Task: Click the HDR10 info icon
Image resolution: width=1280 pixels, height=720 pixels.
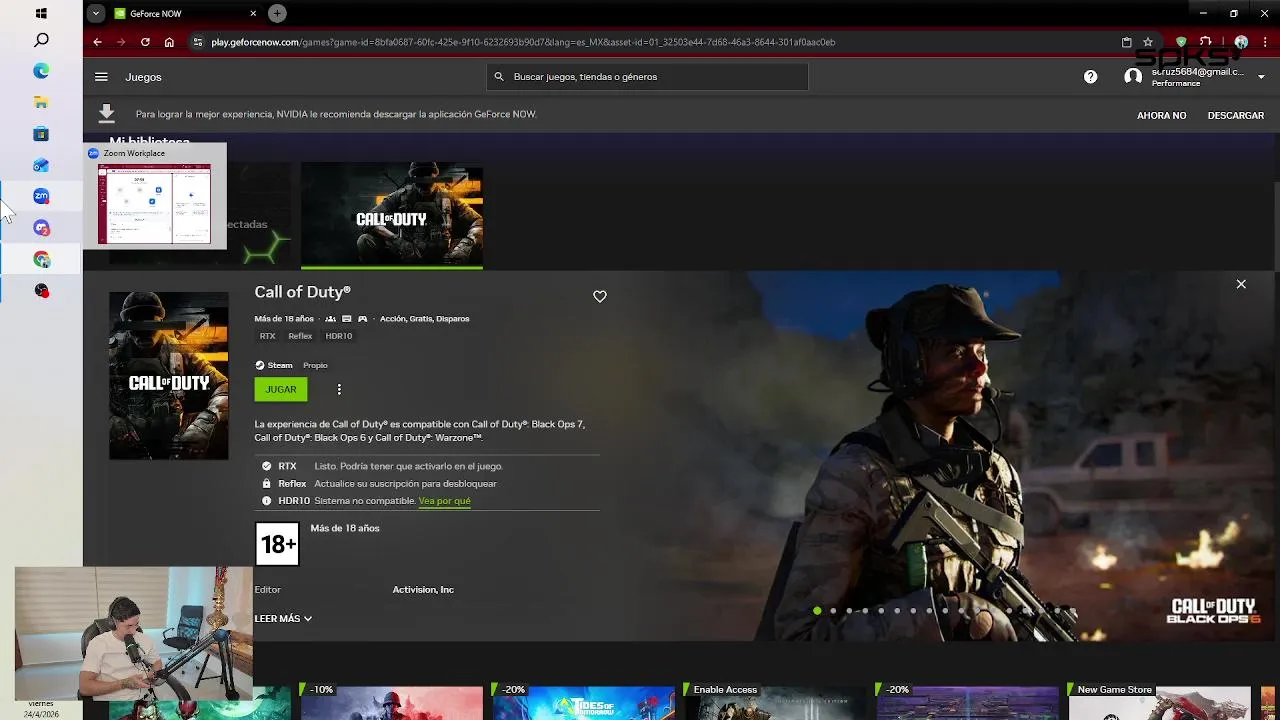Action: (266, 501)
